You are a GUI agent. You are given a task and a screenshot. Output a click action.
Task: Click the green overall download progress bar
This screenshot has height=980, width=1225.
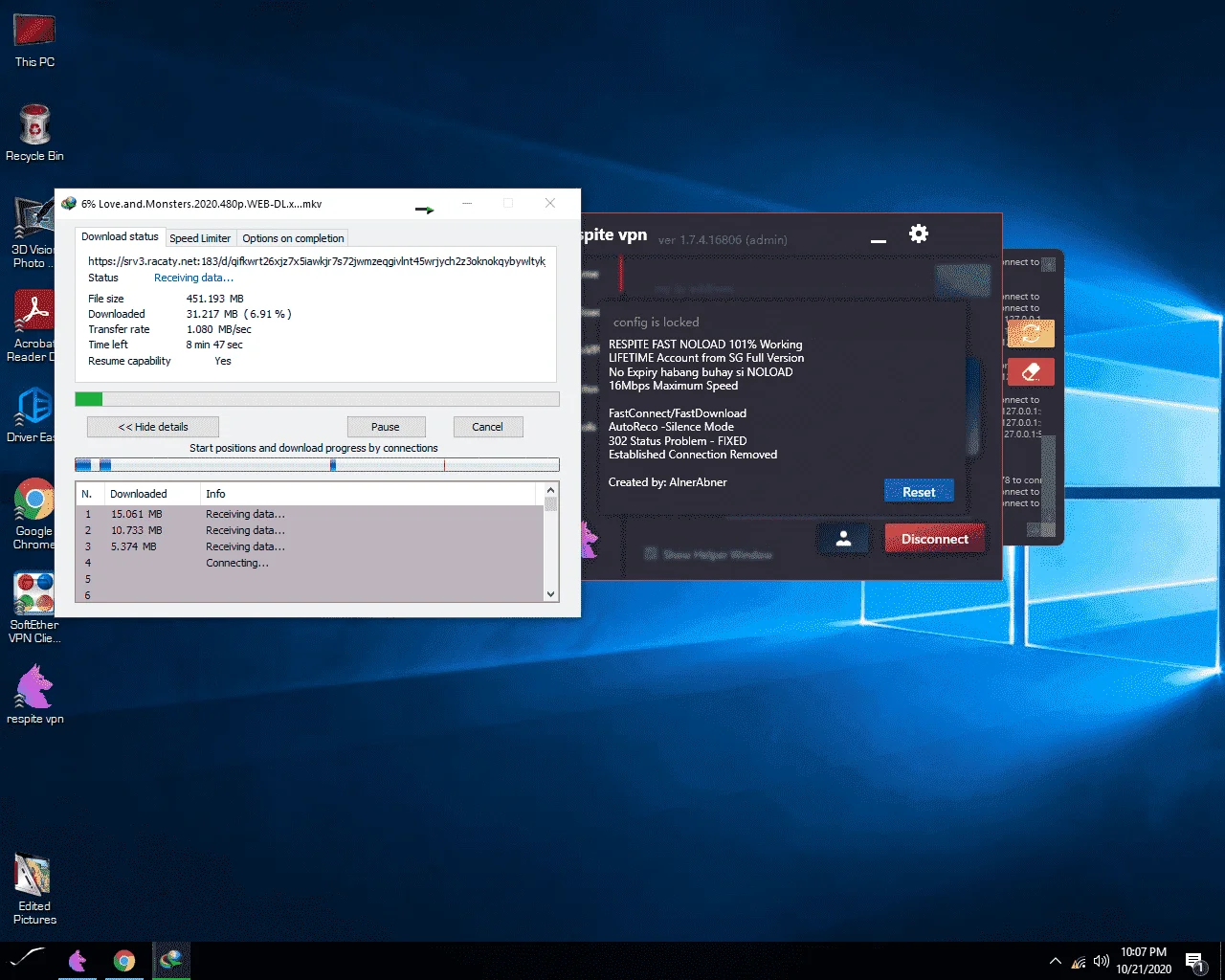coord(317,399)
